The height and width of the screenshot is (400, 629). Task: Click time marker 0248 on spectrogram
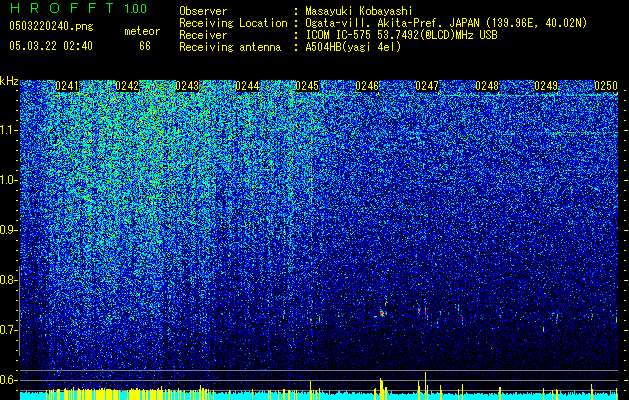click(x=487, y=86)
